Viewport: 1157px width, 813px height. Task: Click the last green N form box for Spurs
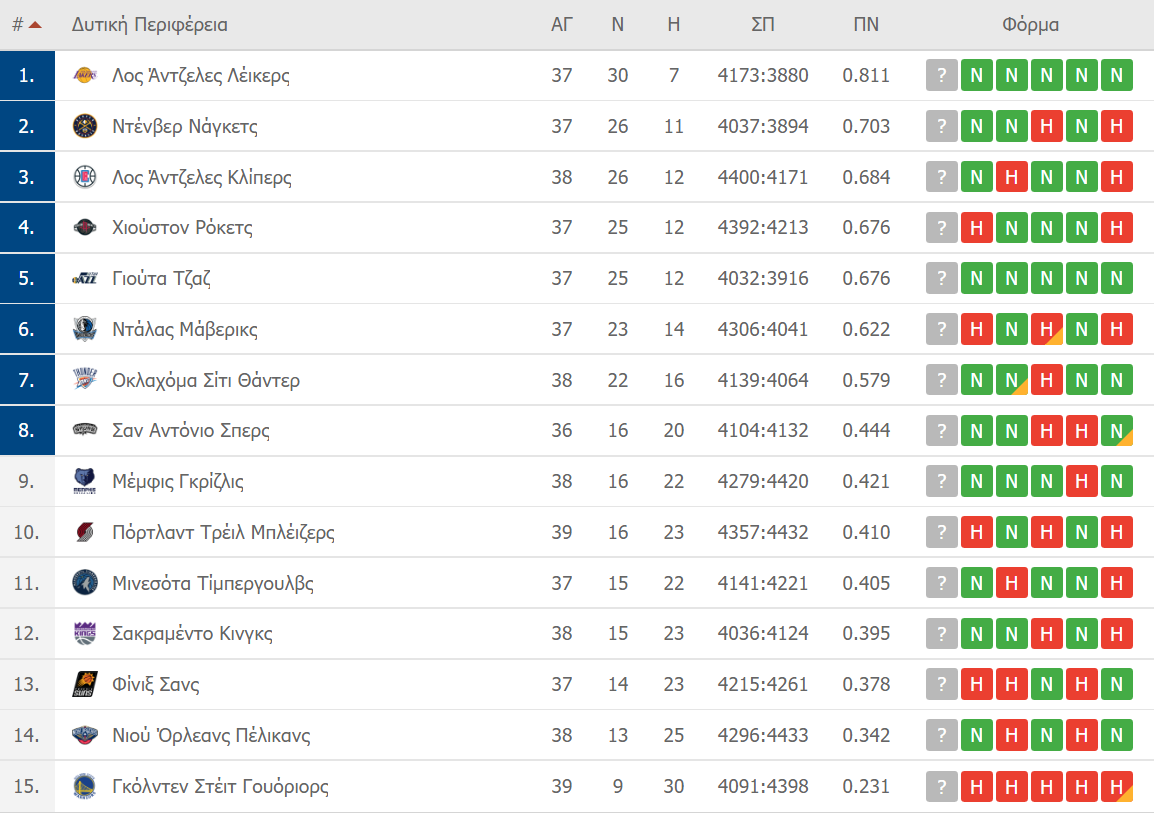coord(1116,431)
